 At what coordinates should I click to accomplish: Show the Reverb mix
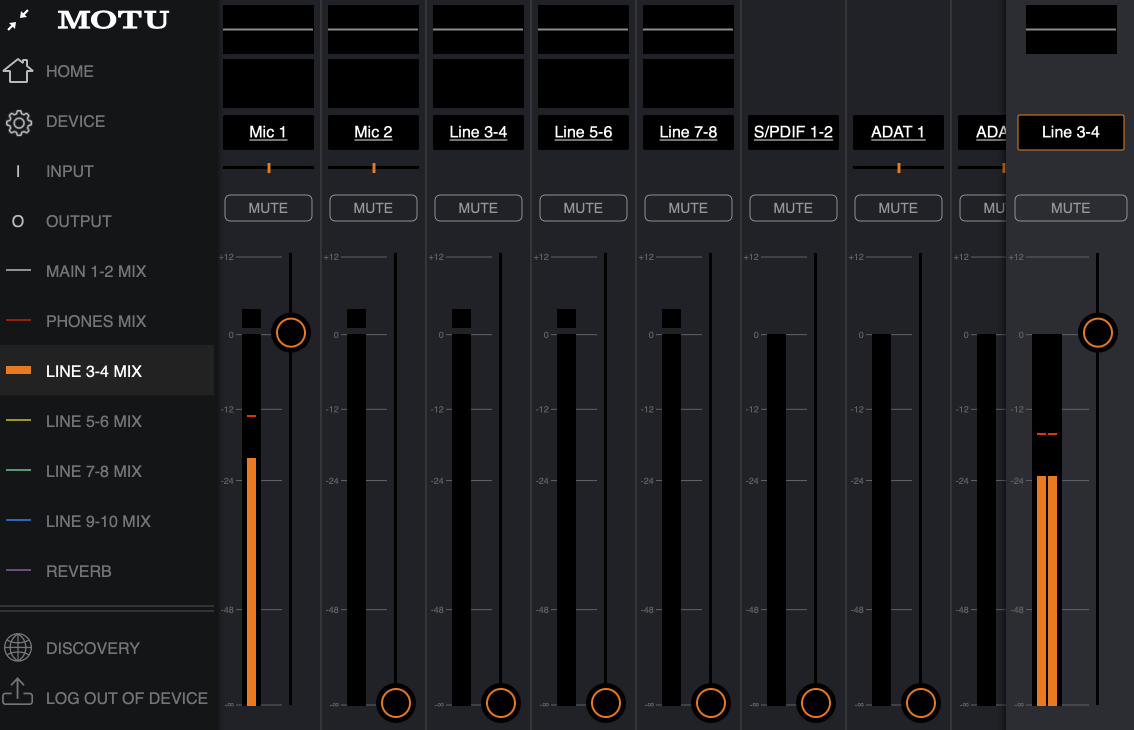(x=107, y=571)
